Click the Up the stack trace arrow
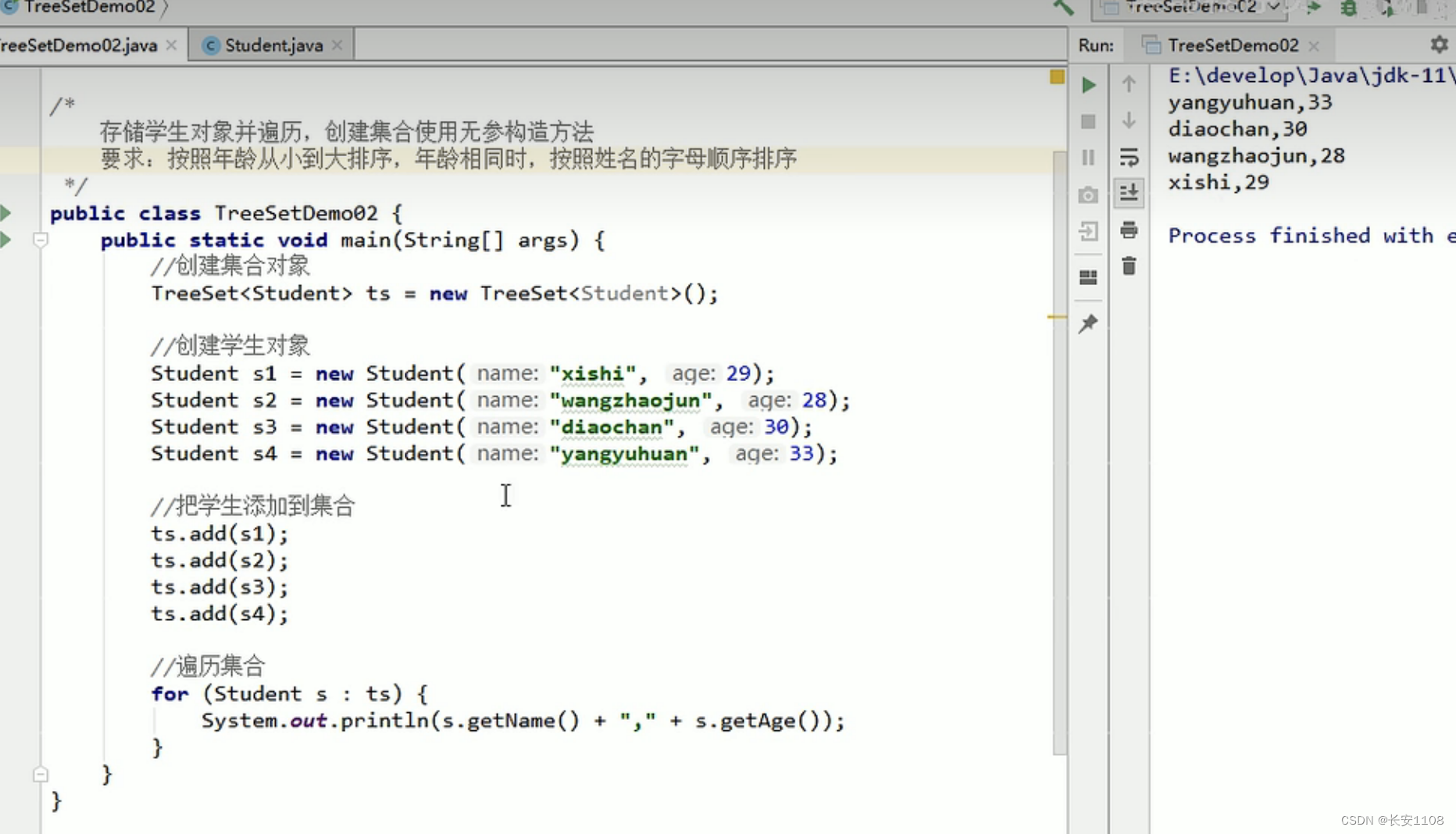Viewport: 1456px width, 834px height. click(x=1129, y=84)
